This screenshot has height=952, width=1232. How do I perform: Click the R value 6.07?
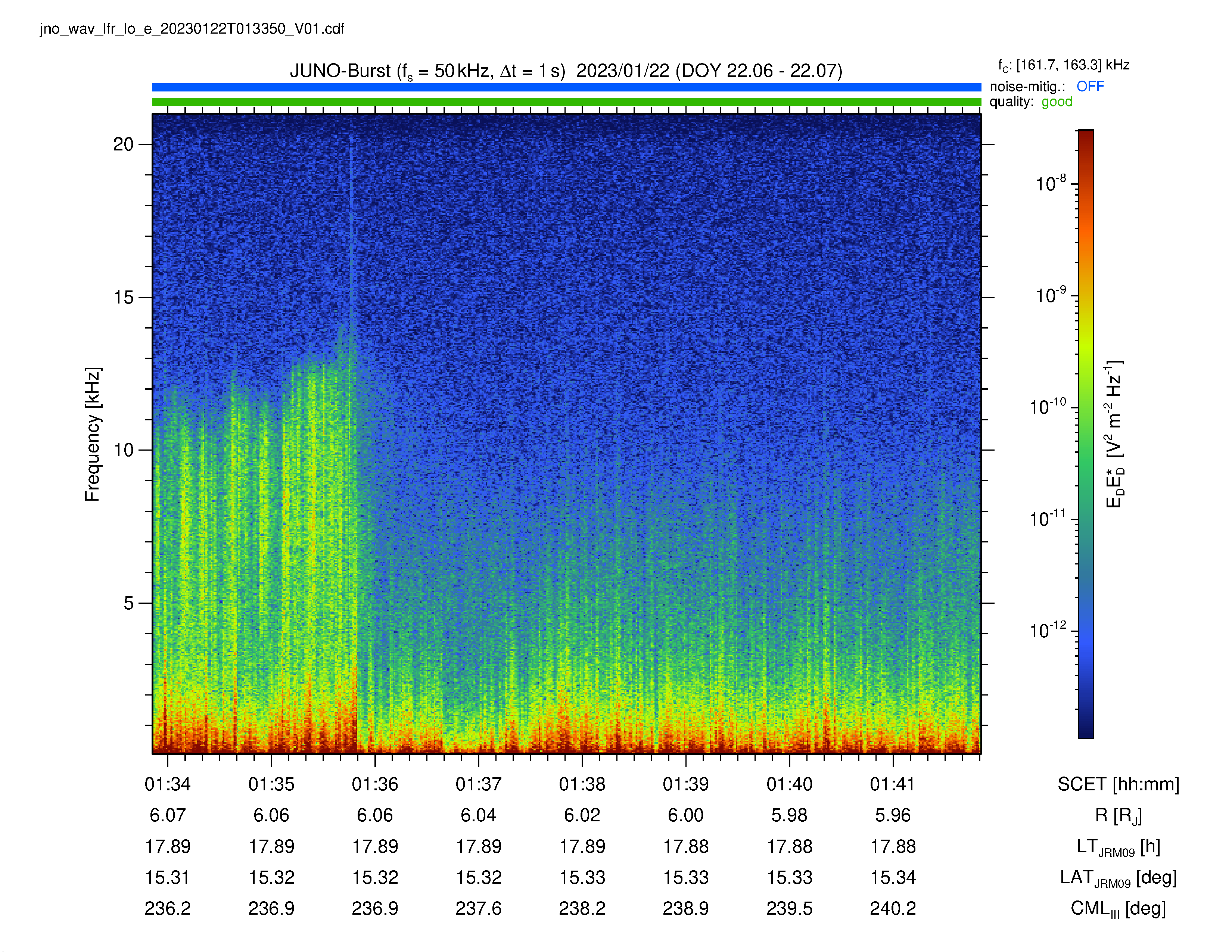coord(168,815)
